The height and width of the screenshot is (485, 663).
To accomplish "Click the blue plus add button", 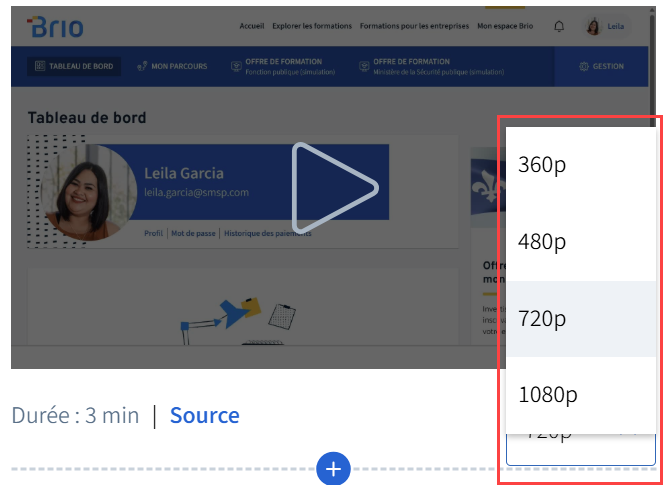I will click(333, 468).
